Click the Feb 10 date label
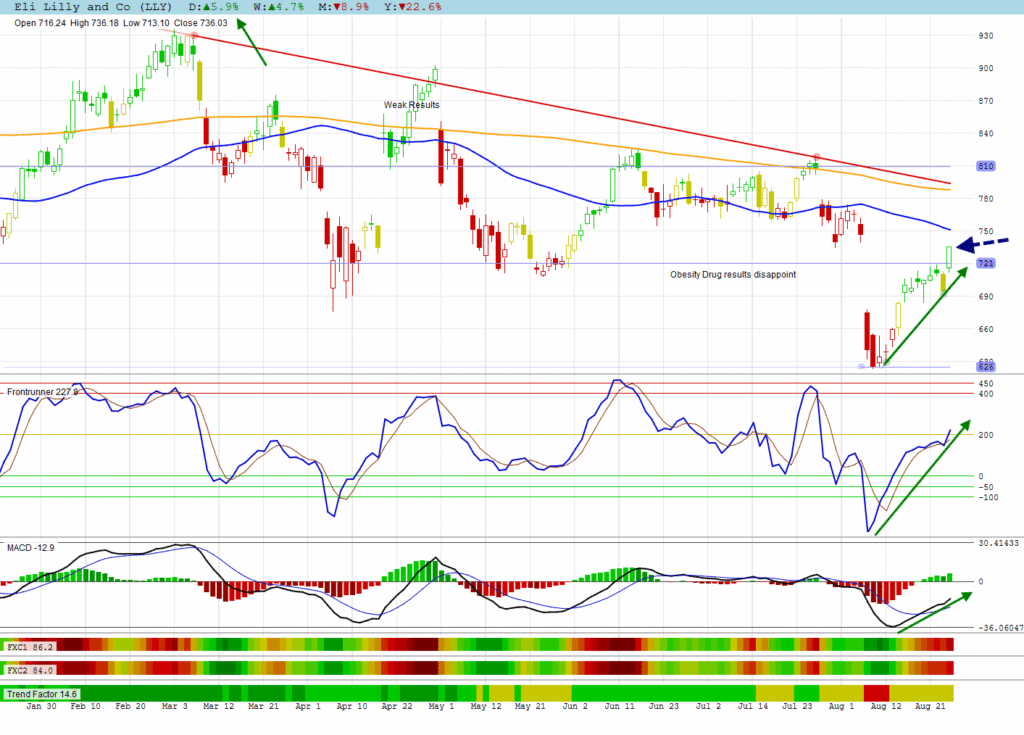Image resolution: width=1024 pixels, height=735 pixels. 86,706
